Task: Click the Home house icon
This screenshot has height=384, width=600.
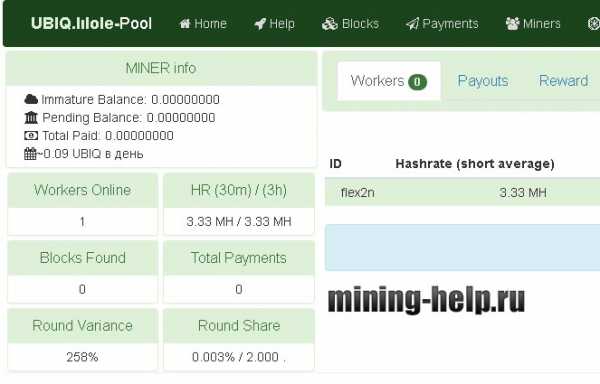Action: click(185, 24)
